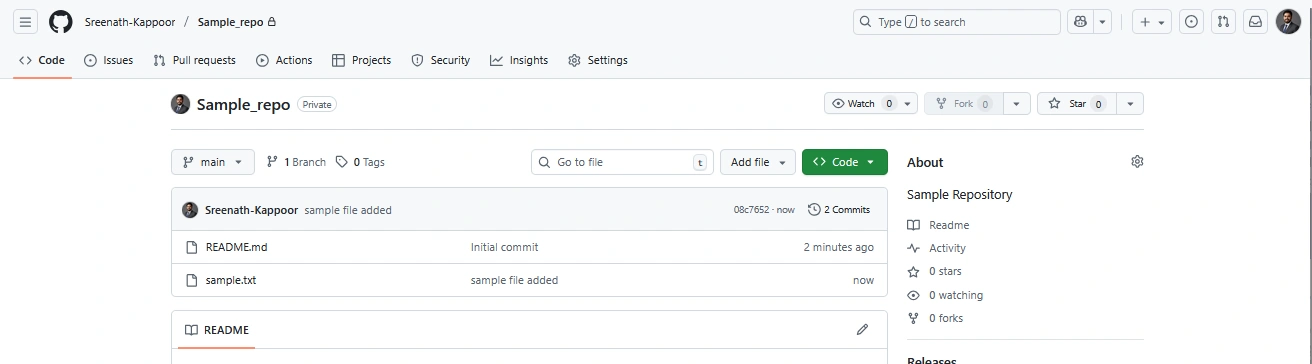Toggle the Star button

coord(1076,104)
